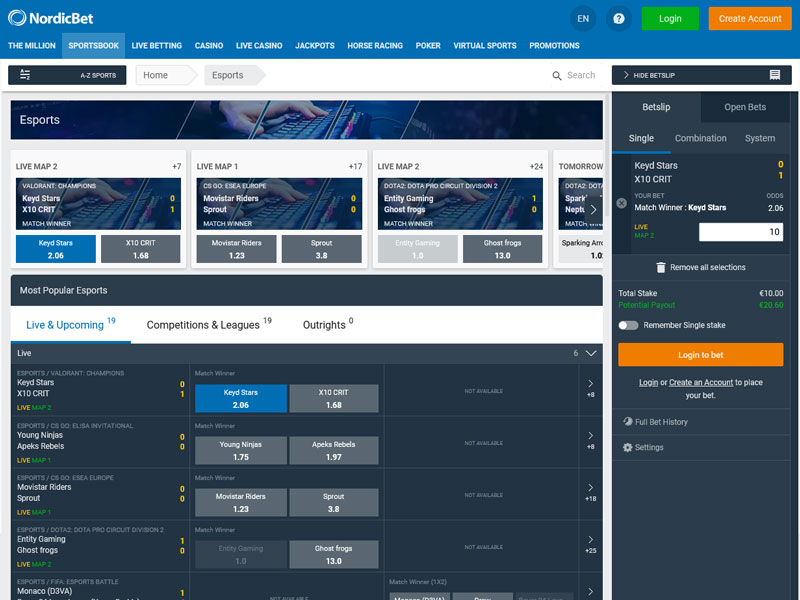Image resolution: width=800 pixels, height=600 pixels.
Task: Open Live Betting menu item
Action: pyautogui.click(x=157, y=45)
